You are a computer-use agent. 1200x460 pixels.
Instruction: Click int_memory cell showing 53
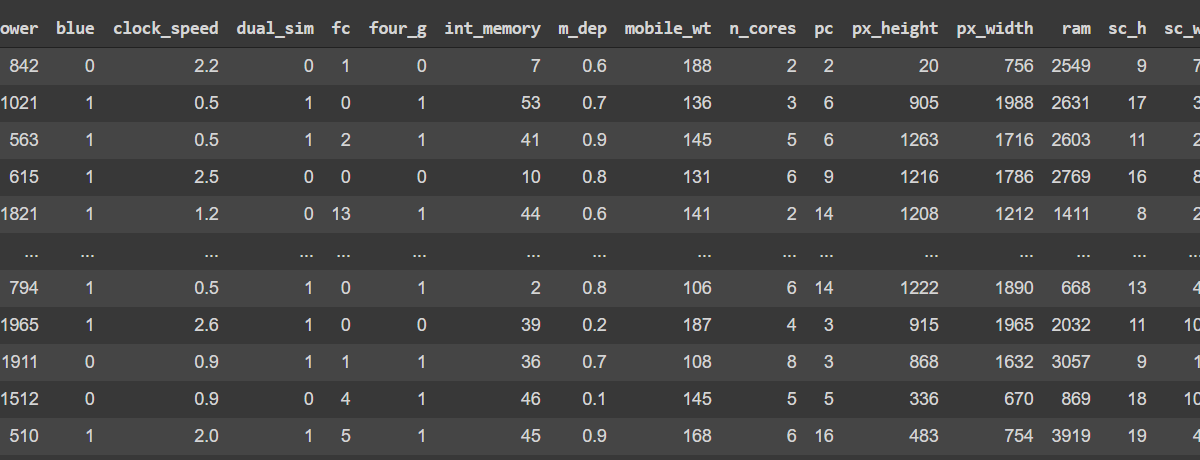[x=531, y=103]
